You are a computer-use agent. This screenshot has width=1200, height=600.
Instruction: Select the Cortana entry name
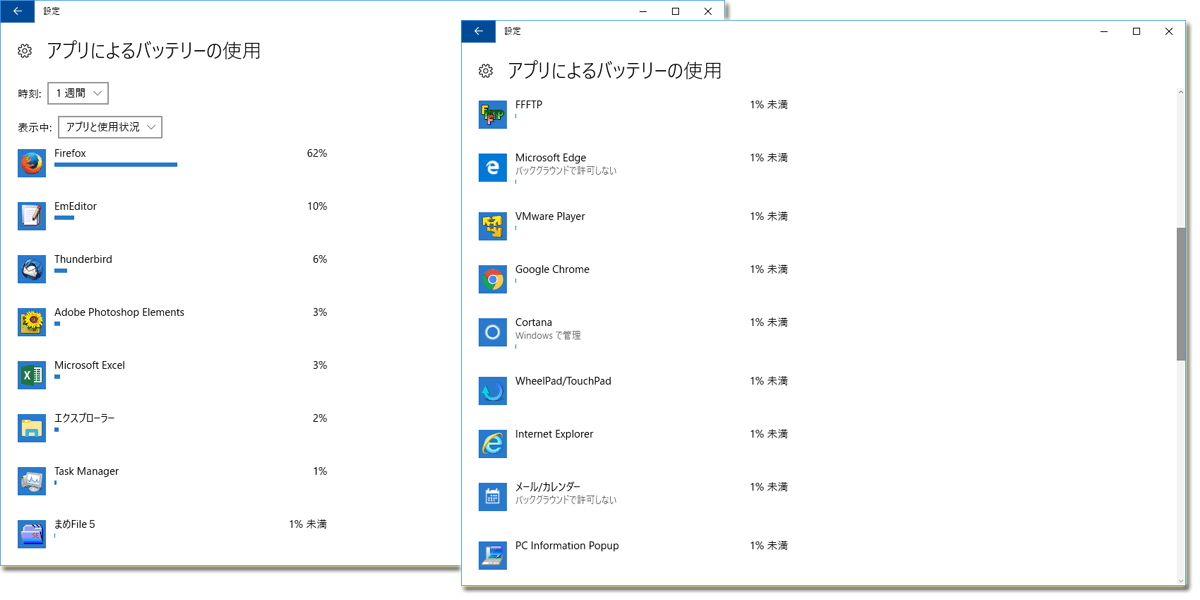(x=533, y=322)
